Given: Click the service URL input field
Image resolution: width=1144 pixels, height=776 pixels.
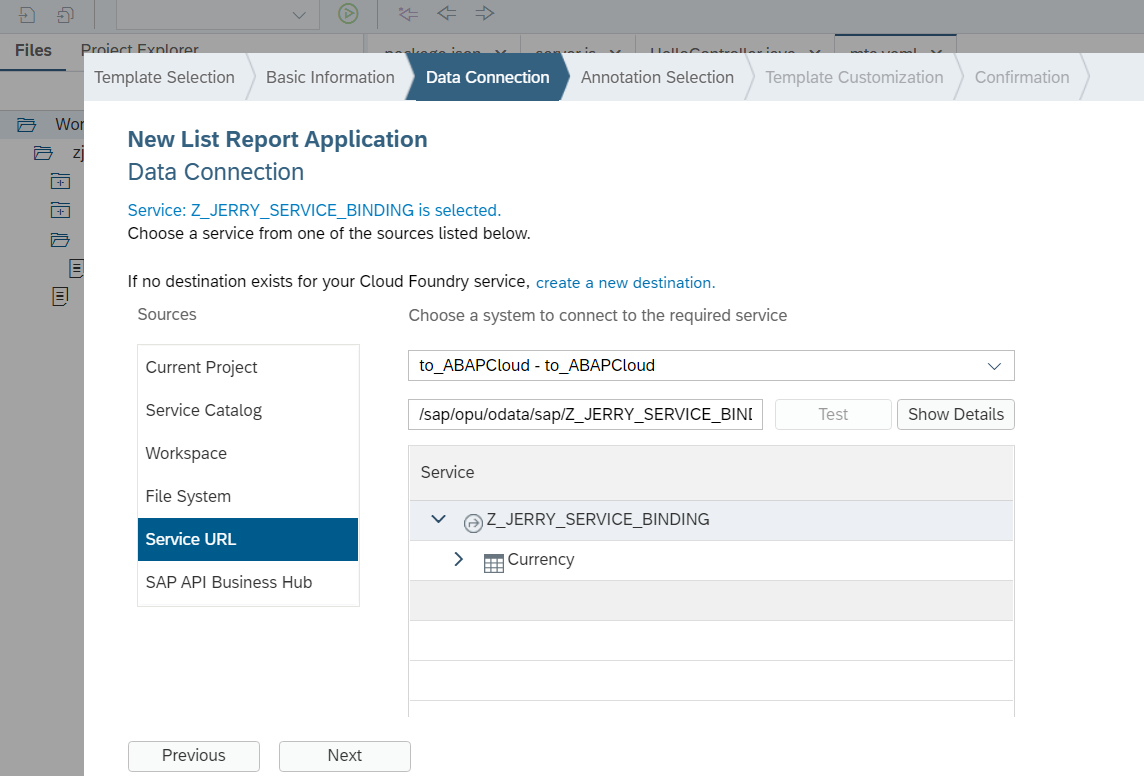Looking at the screenshot, I should [585, 414].
